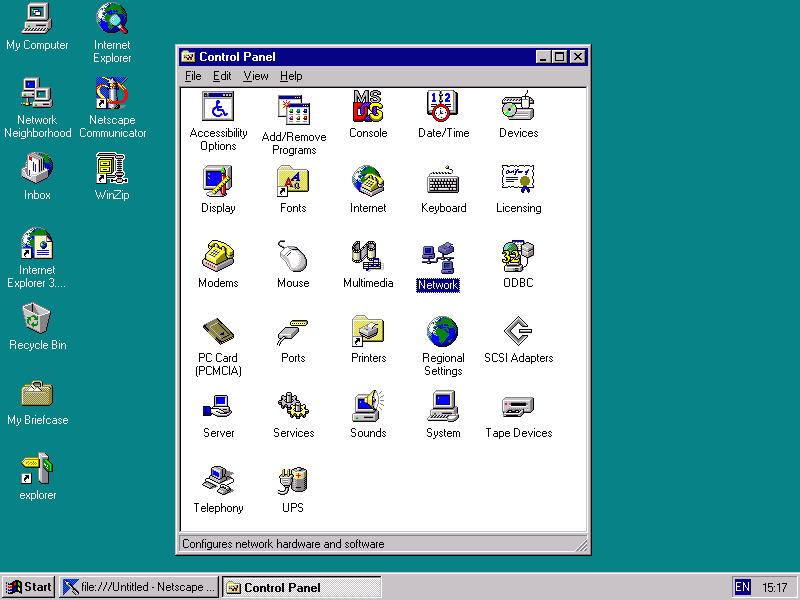Click the EN language indicator in tray
Screen dimensions: 800x600
pyautogui.click(x=742, y=587)
